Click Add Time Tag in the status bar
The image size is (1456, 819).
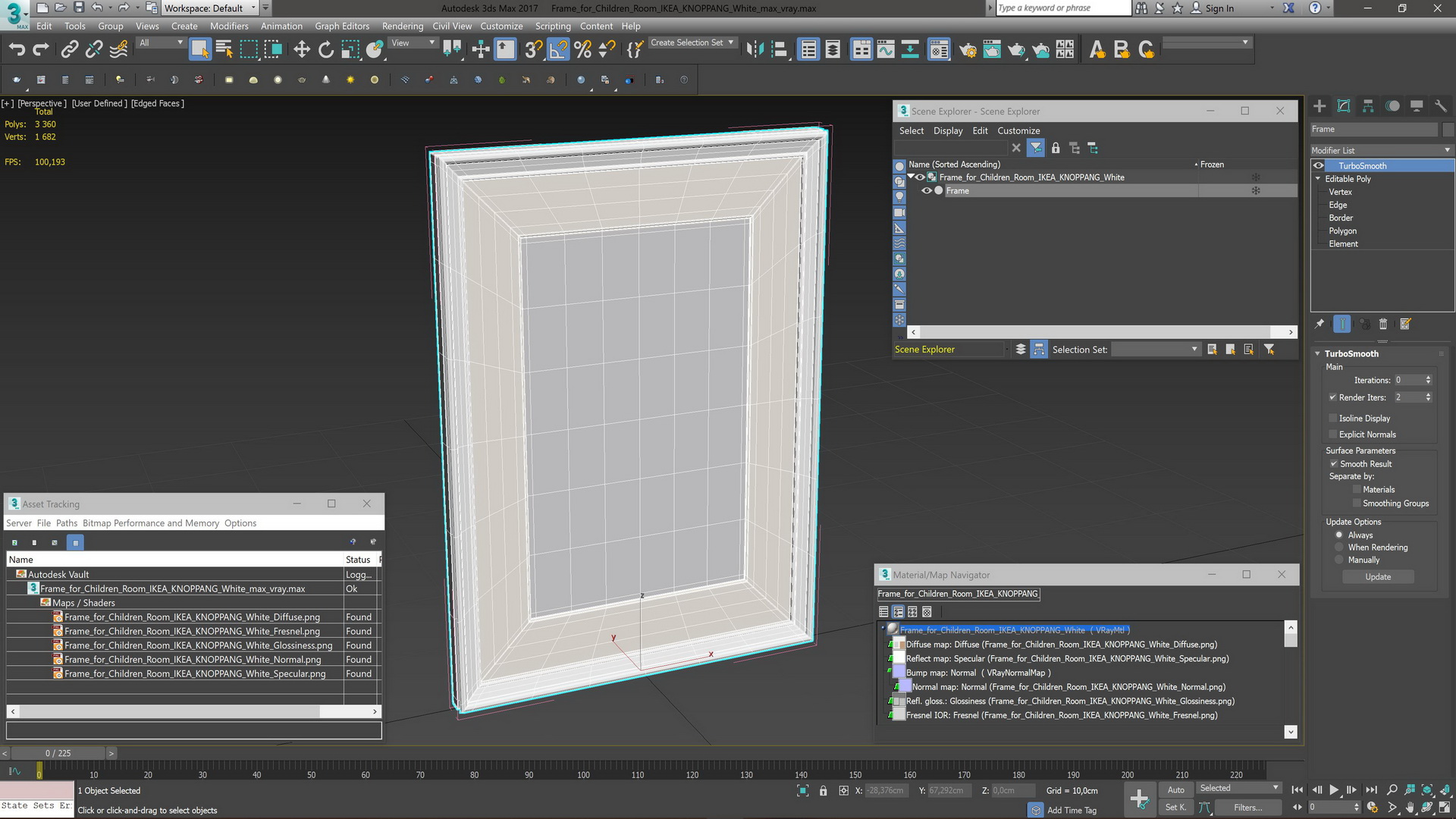coord(1072,811)
